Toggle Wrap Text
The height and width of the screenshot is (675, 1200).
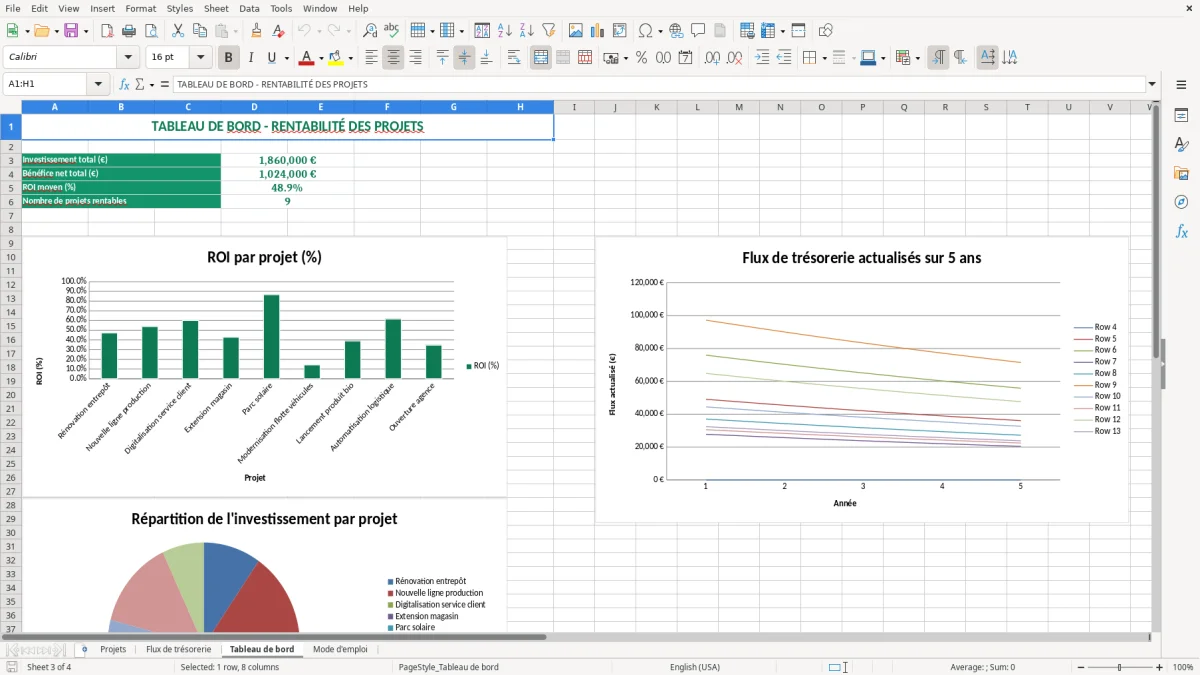[x=514, y=58]
